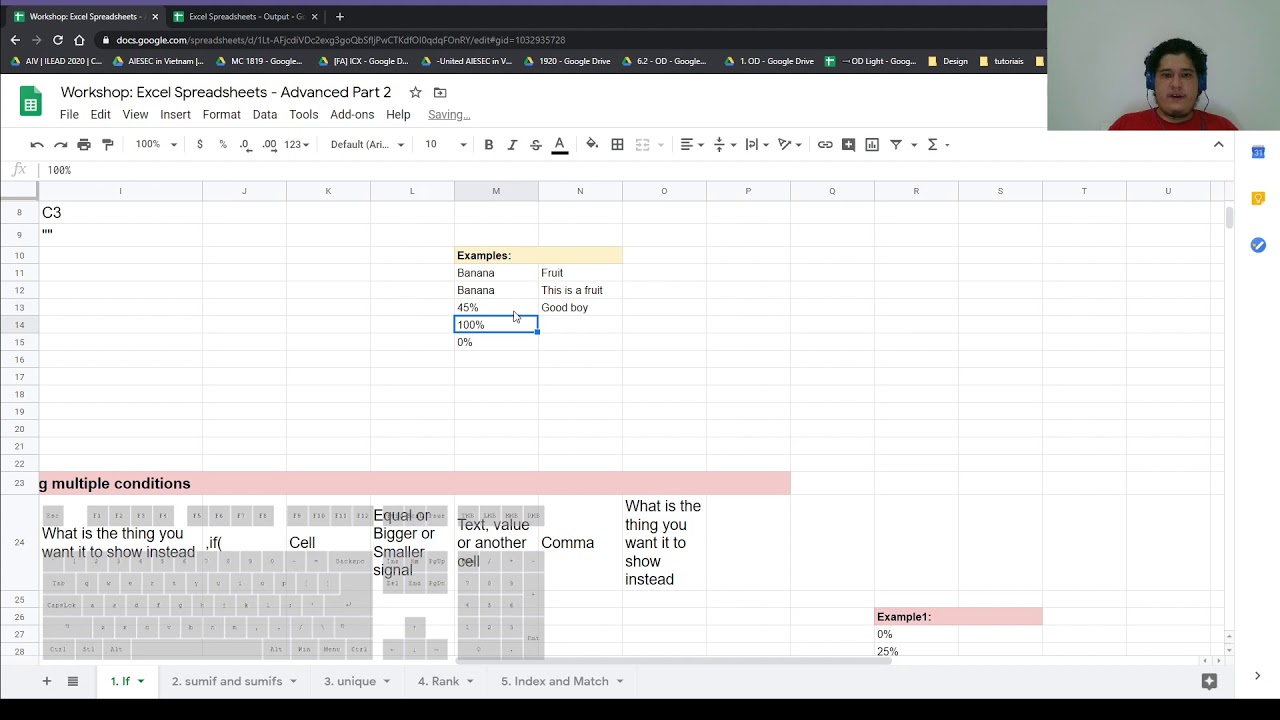Open Google Calendar side panel icon
The height and width of the screenshot is (720, 1280).
click(x=1258, y=152)
